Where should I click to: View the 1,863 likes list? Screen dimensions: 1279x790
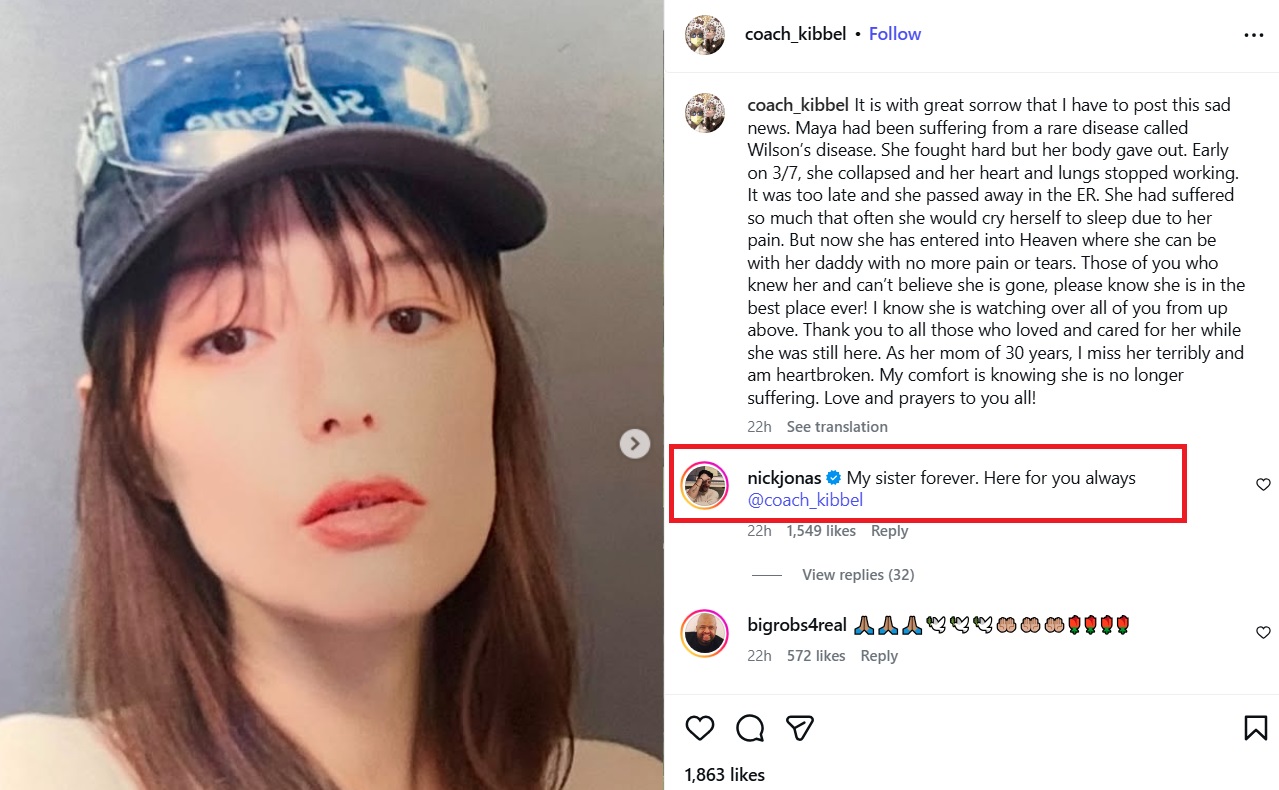click(x=724, y=775)
